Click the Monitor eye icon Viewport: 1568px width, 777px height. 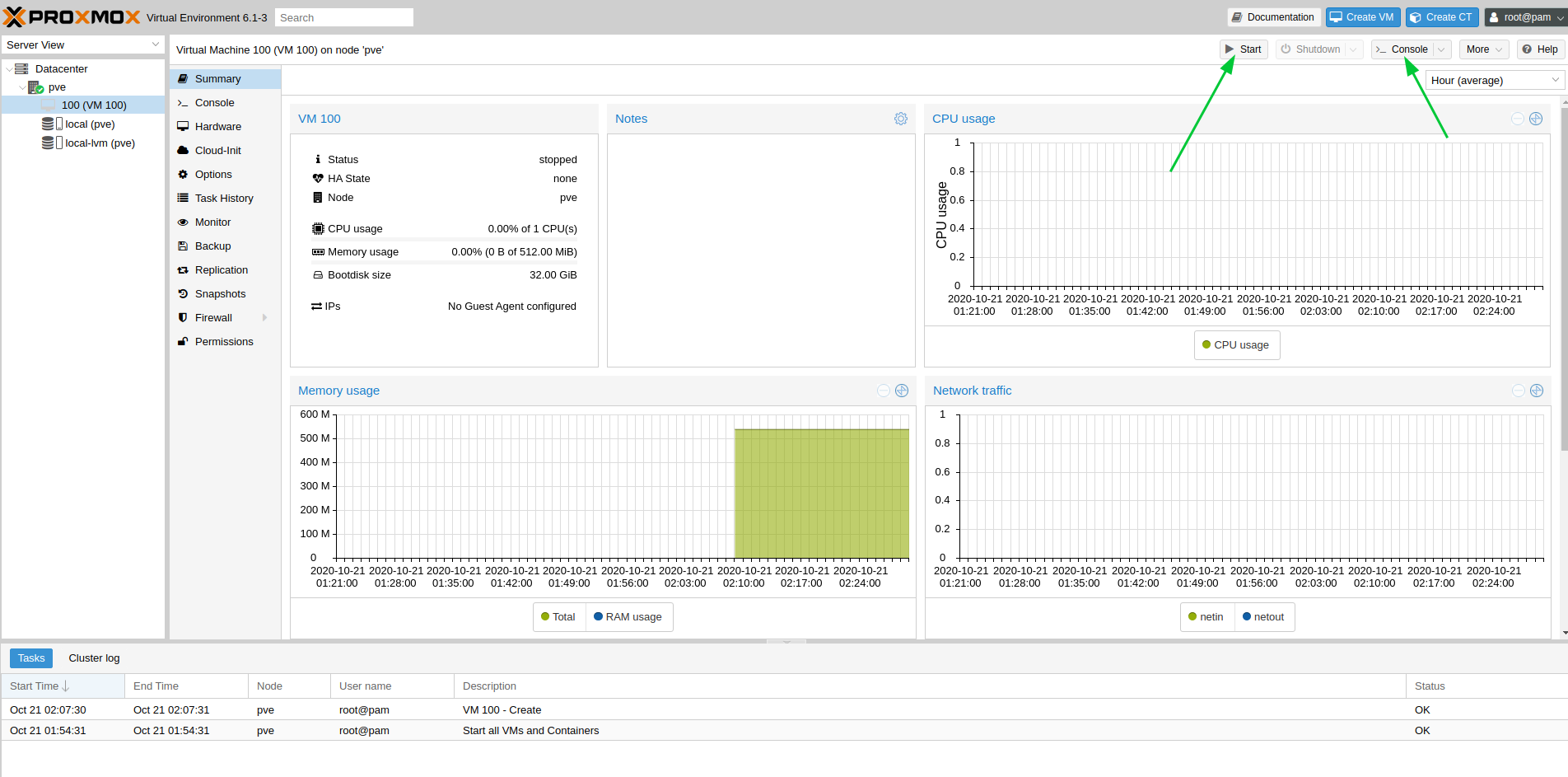[183, 222]
